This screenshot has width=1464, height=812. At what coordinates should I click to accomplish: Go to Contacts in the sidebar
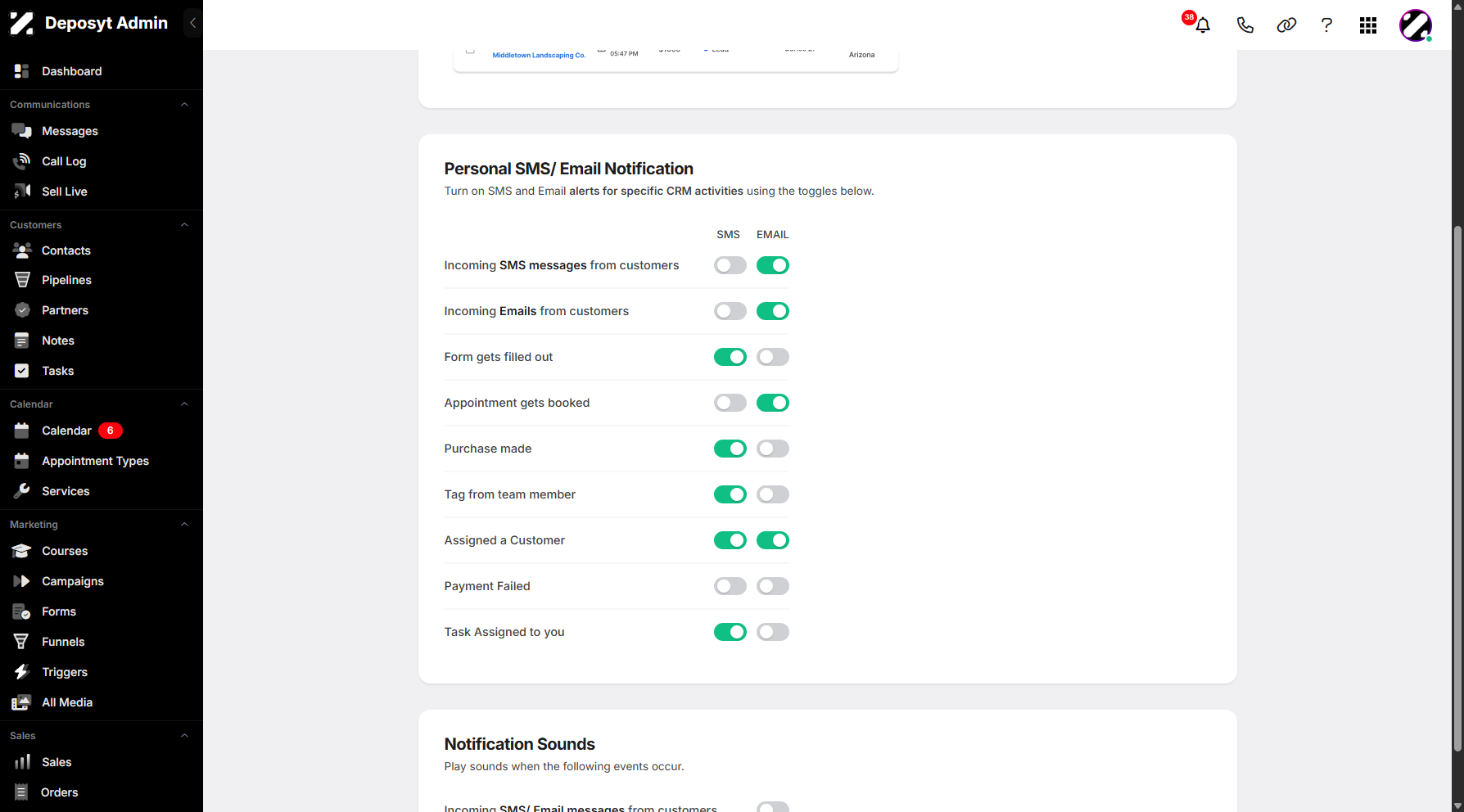[x=66, y=250]
